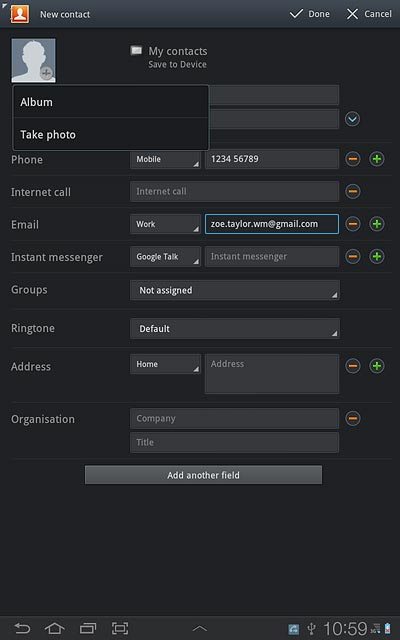Remove the Phone field with minus icon
This screenshot has width=400, height=640.
click(x=353, y=159)
